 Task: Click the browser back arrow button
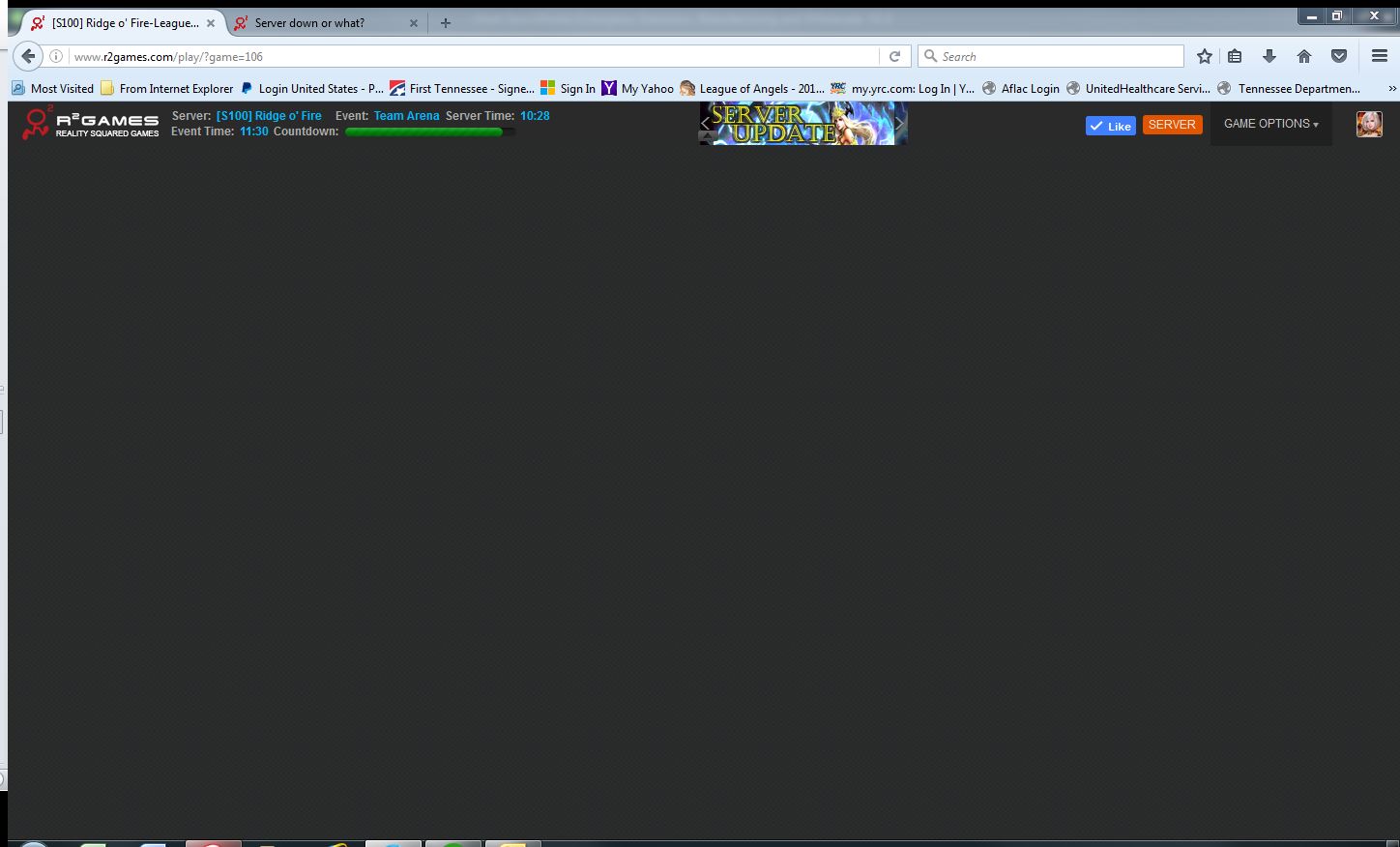[x=28, y=56]
